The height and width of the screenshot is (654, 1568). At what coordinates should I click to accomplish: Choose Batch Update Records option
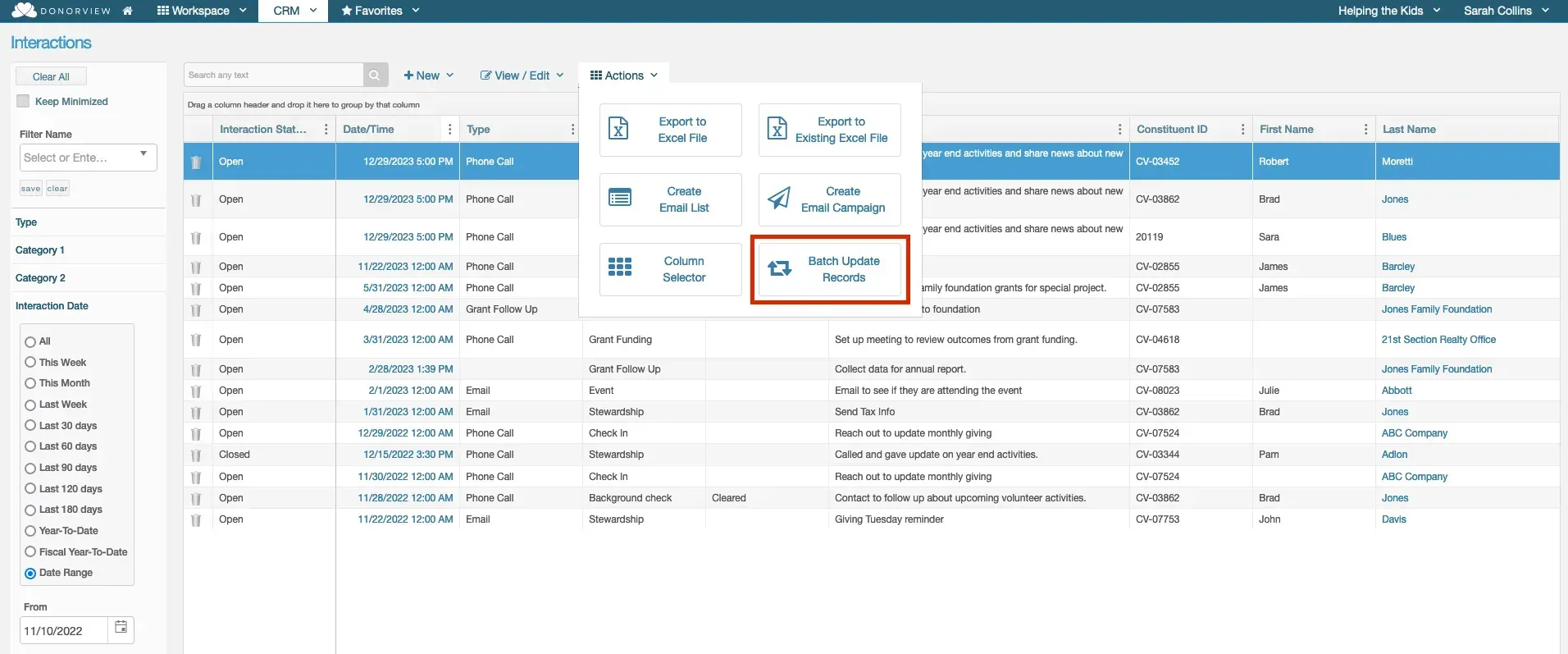[830, 269]
